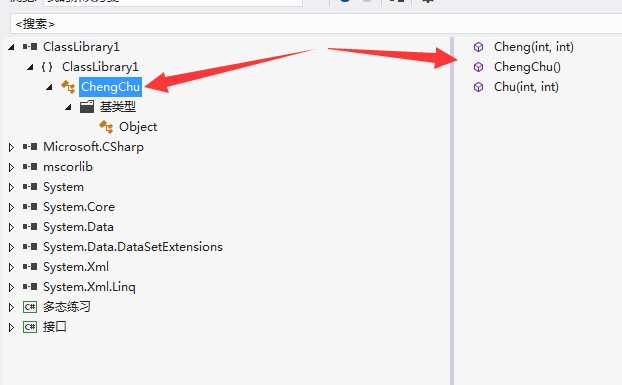622x385 pixels.
Task: Expand the 多态练习 project node
Action: pyautogui.click(x=11, y=307)
